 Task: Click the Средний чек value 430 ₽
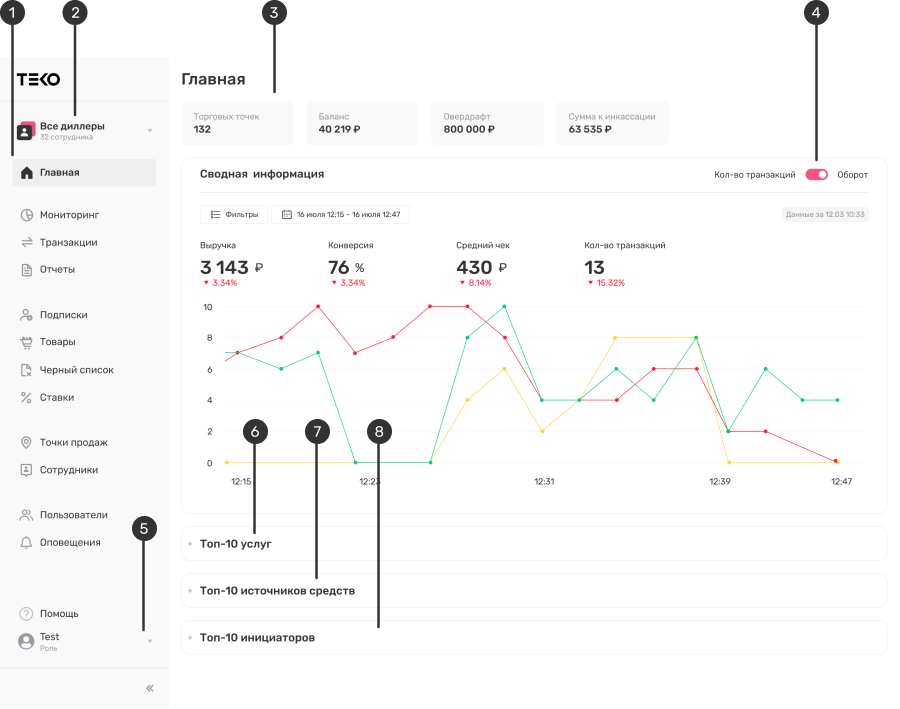click(x=481, y=268)
